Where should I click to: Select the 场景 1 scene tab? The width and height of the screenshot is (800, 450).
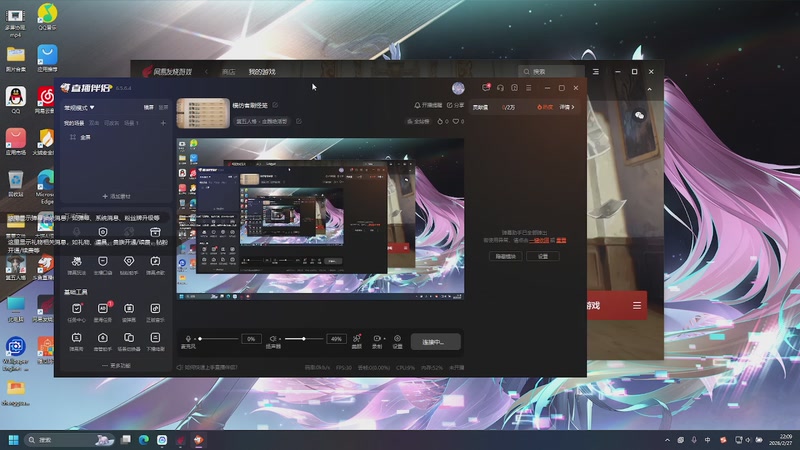(x=131, y=123)
